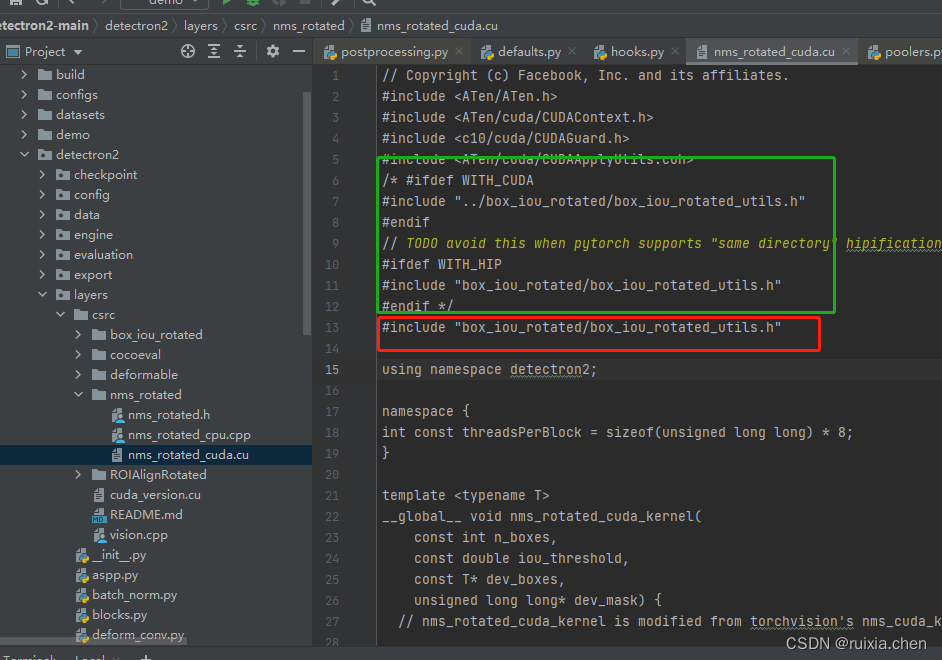Image resolution: width=942 pixels, height=660 pixels.
Task: Click csrc in the breadcrumb bar
Action: pos(245,26)
